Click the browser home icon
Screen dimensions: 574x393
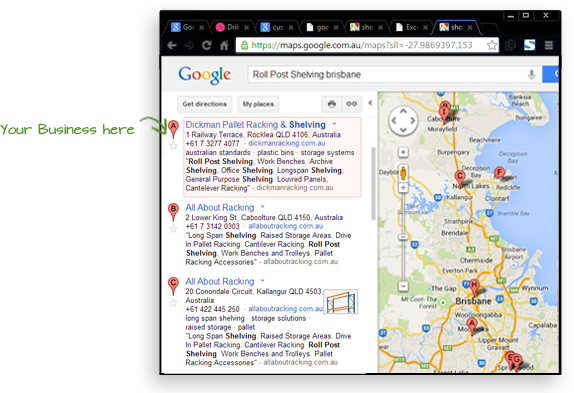click(x=224, y=45)
